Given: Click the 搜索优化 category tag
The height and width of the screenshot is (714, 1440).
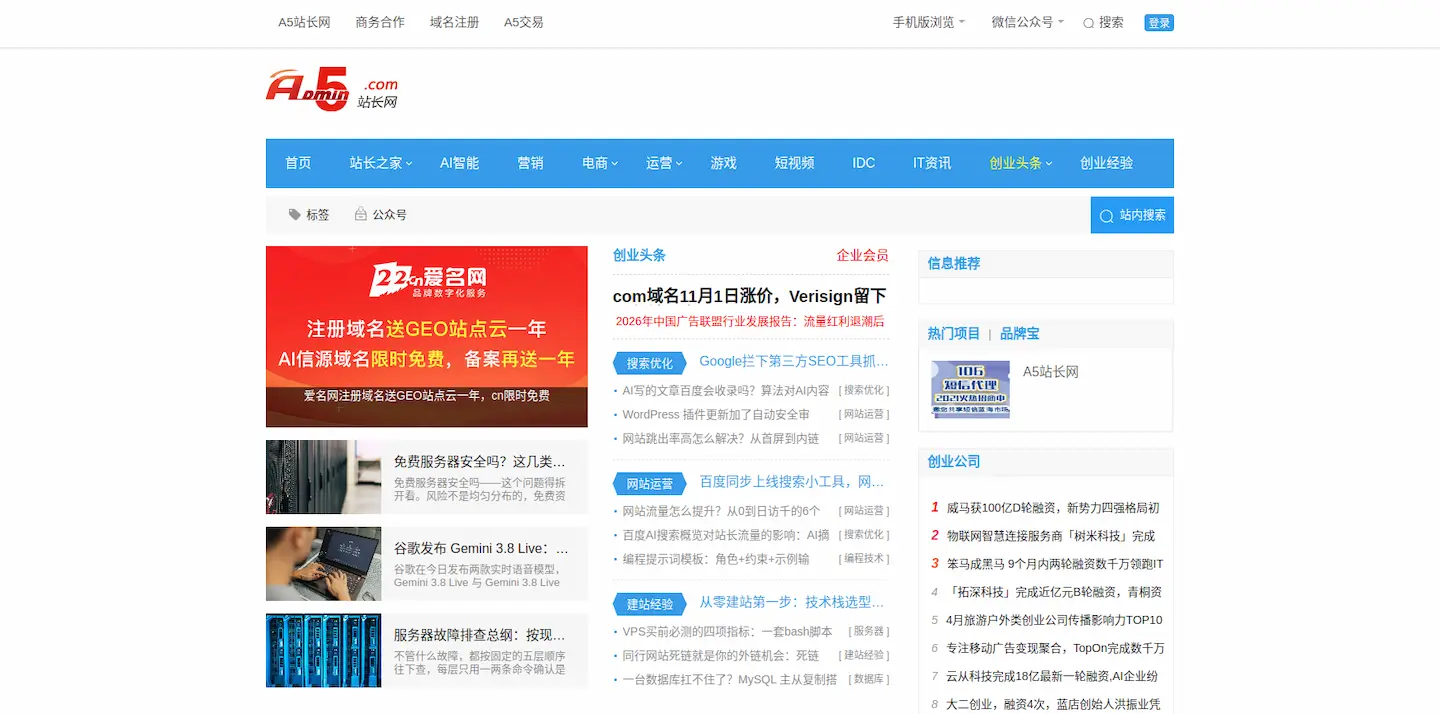Looking at the screenshot, I should tap(649, 364).
